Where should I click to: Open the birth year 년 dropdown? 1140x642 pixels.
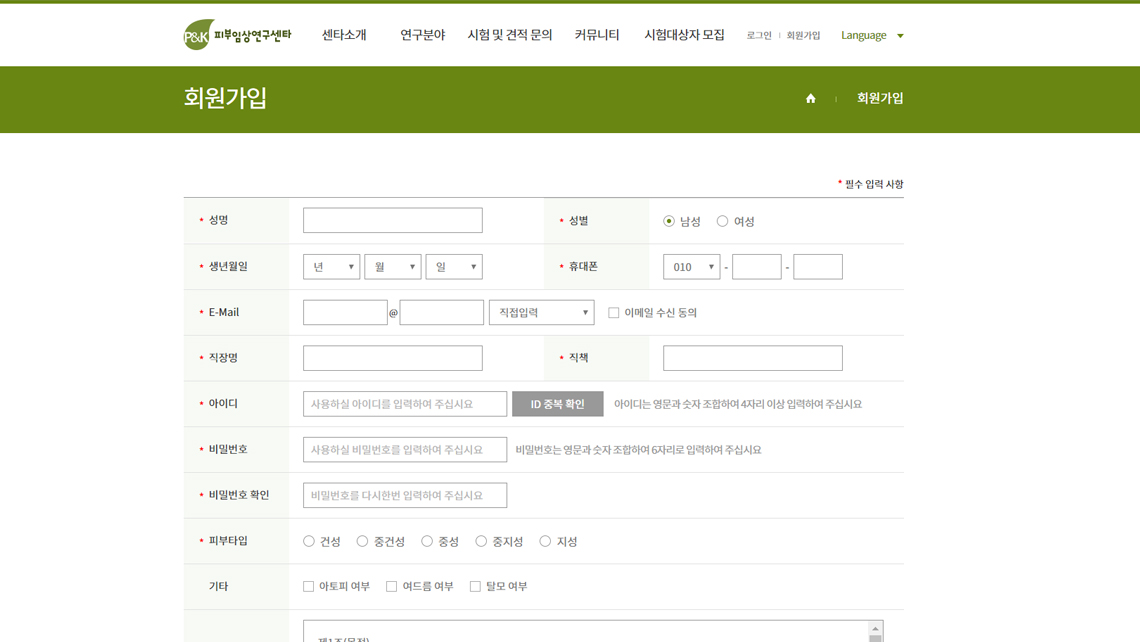(331, 267)
